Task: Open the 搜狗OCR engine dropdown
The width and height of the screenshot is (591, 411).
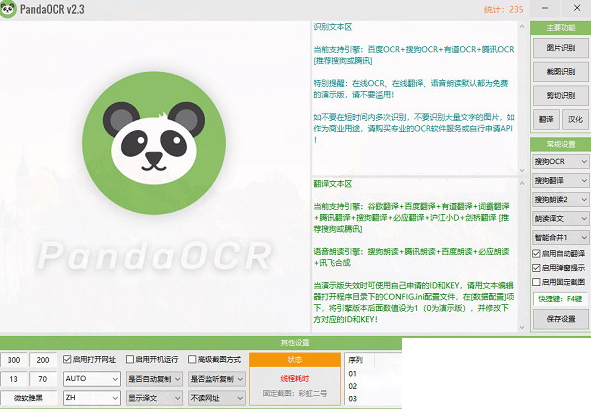Action: point(560,161)
